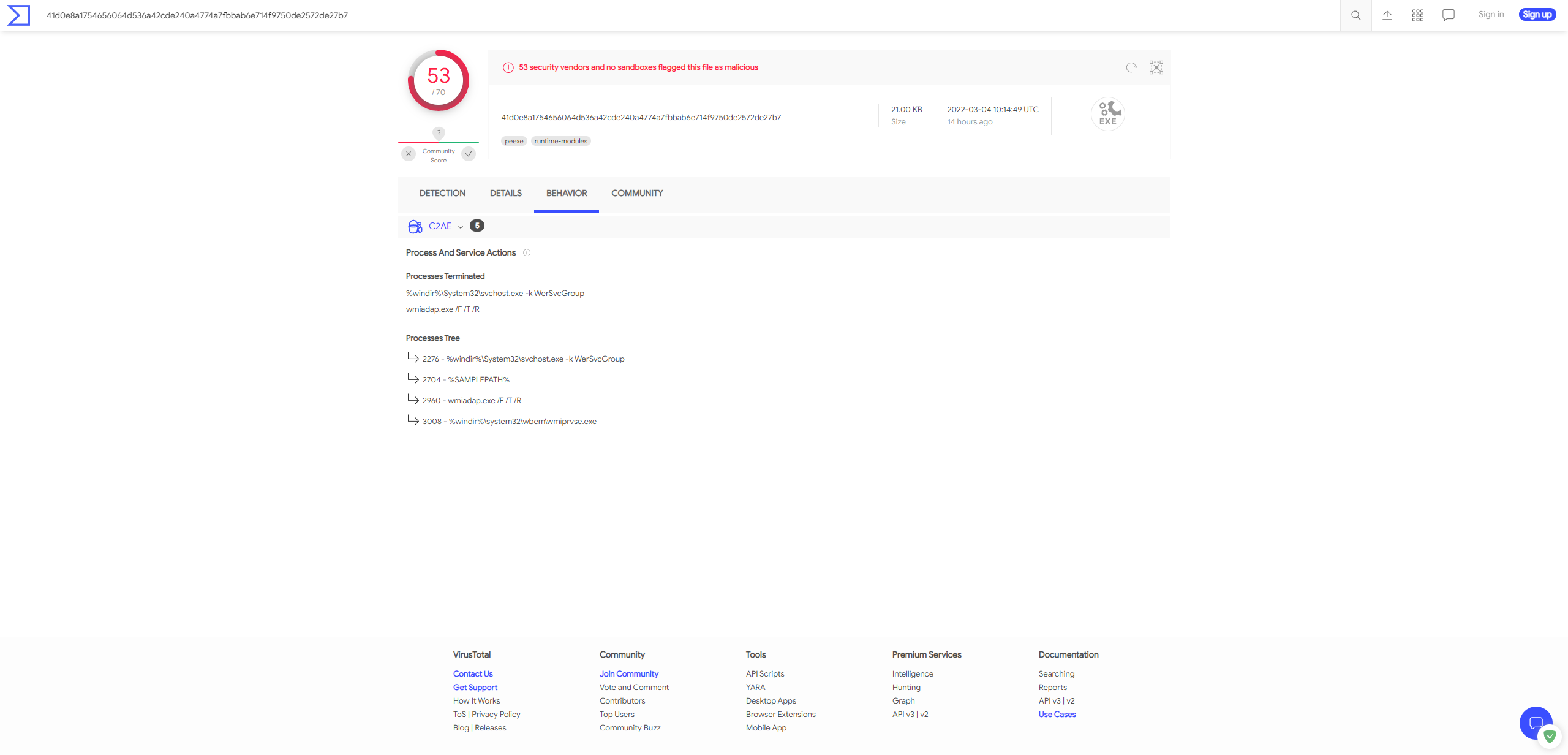Viewport: 1568px width, 755px height.
Task: Click the 21.00 KB size value
Action: (x=907, y=110)
